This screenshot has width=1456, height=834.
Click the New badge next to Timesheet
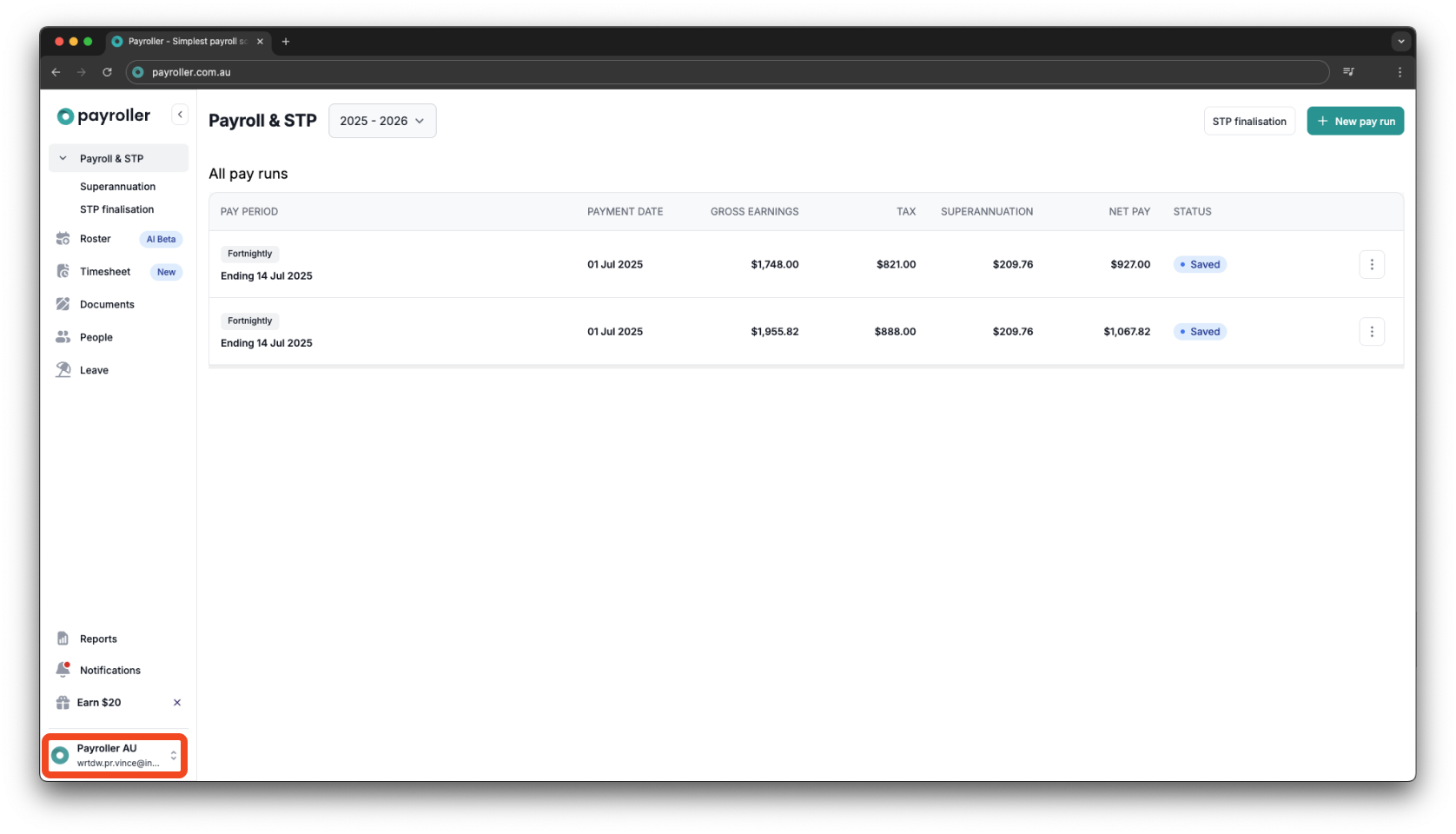(166, 272)
